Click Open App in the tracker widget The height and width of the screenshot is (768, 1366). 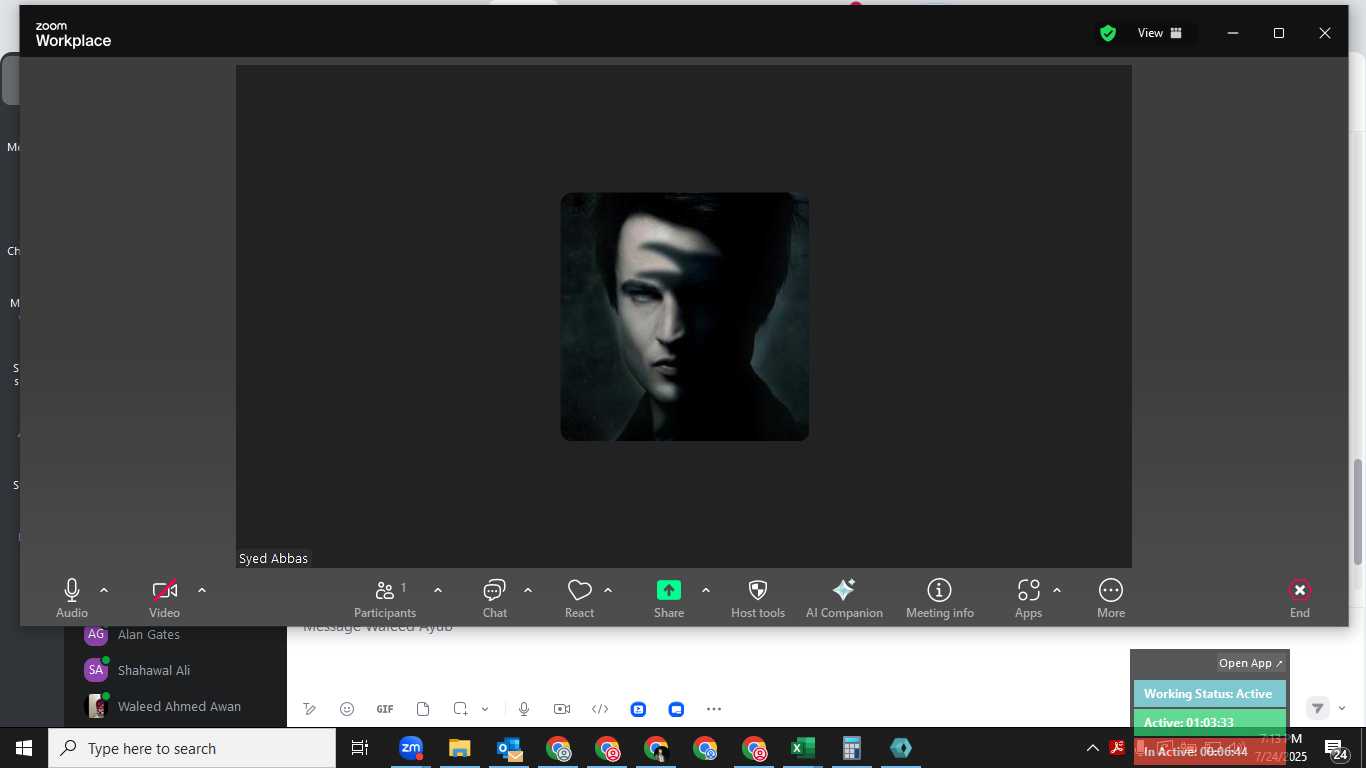click(x=1250, y=663)
